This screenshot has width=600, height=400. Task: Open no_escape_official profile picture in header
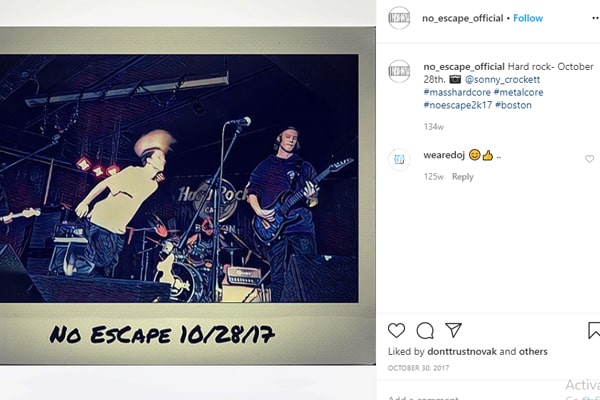[399, 18]
